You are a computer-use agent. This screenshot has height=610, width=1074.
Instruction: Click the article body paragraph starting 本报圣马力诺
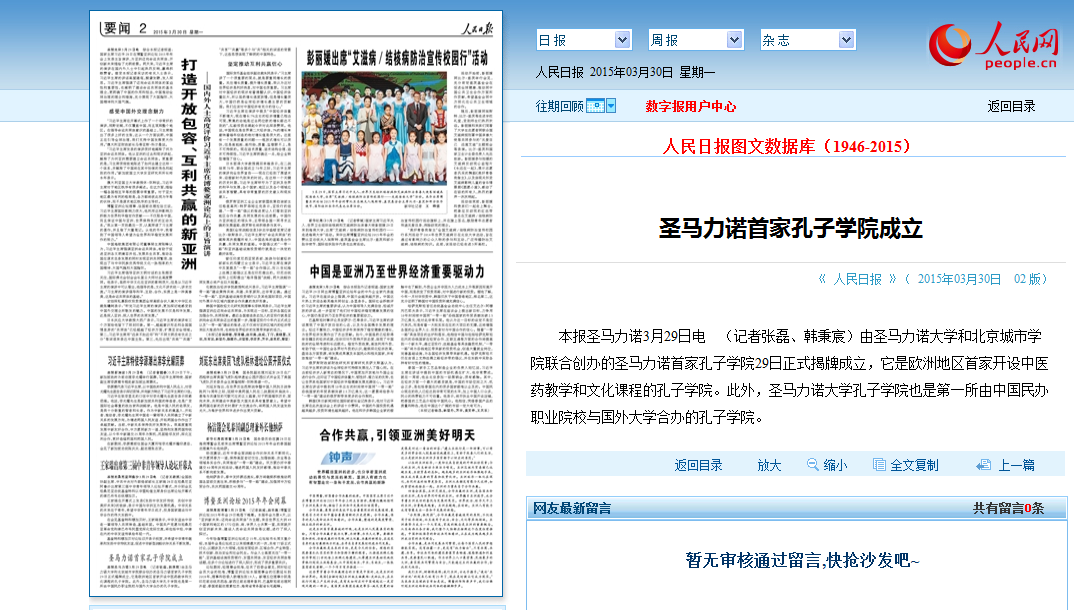[x=790, y=377]
